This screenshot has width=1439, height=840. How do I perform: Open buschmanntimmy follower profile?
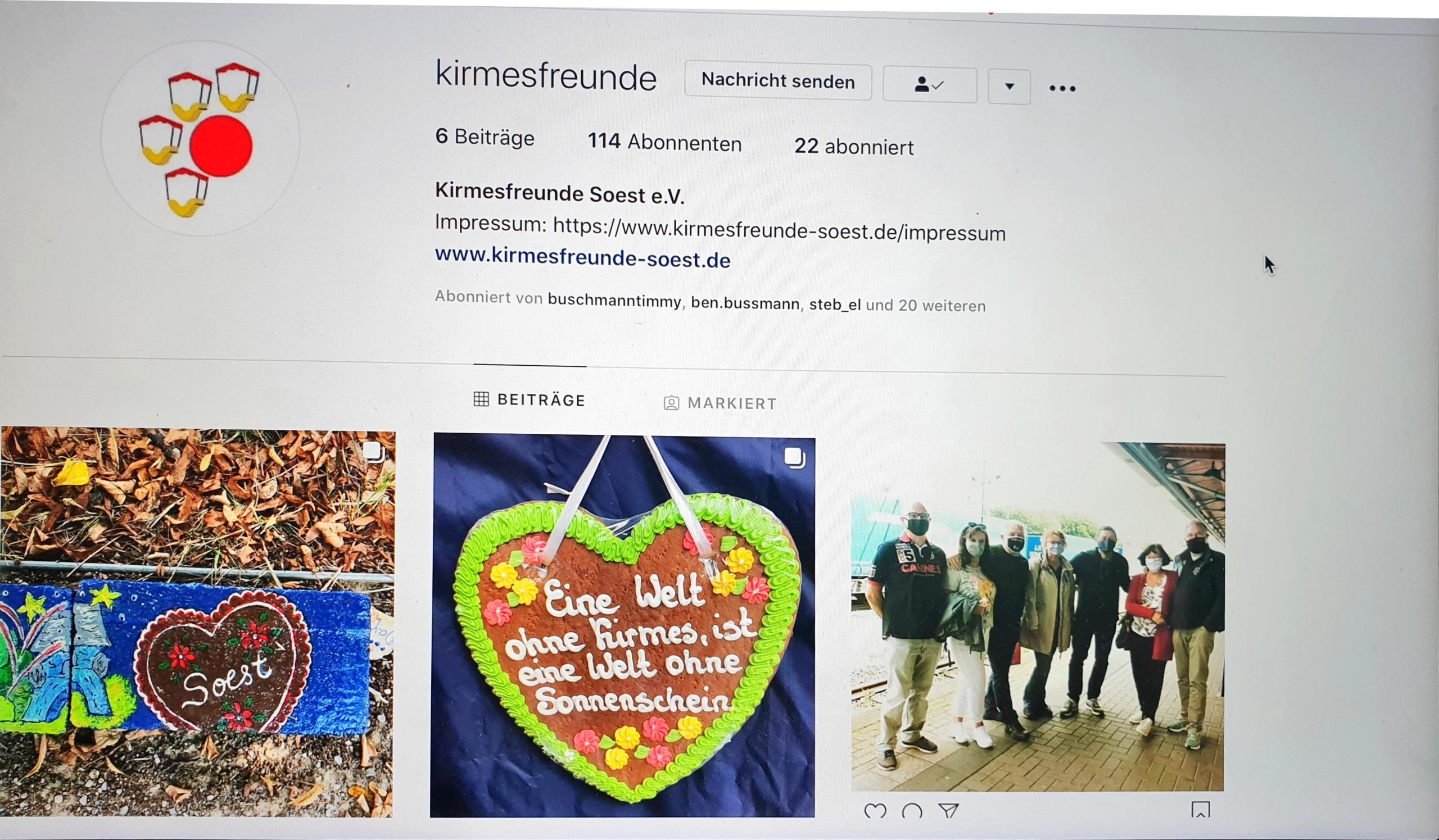coord(614,301)
